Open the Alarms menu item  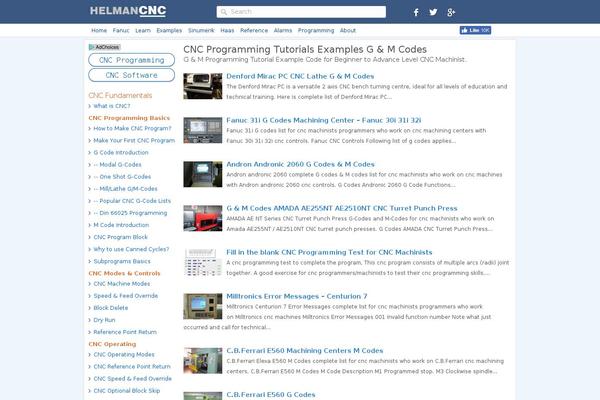click(283, 30)
